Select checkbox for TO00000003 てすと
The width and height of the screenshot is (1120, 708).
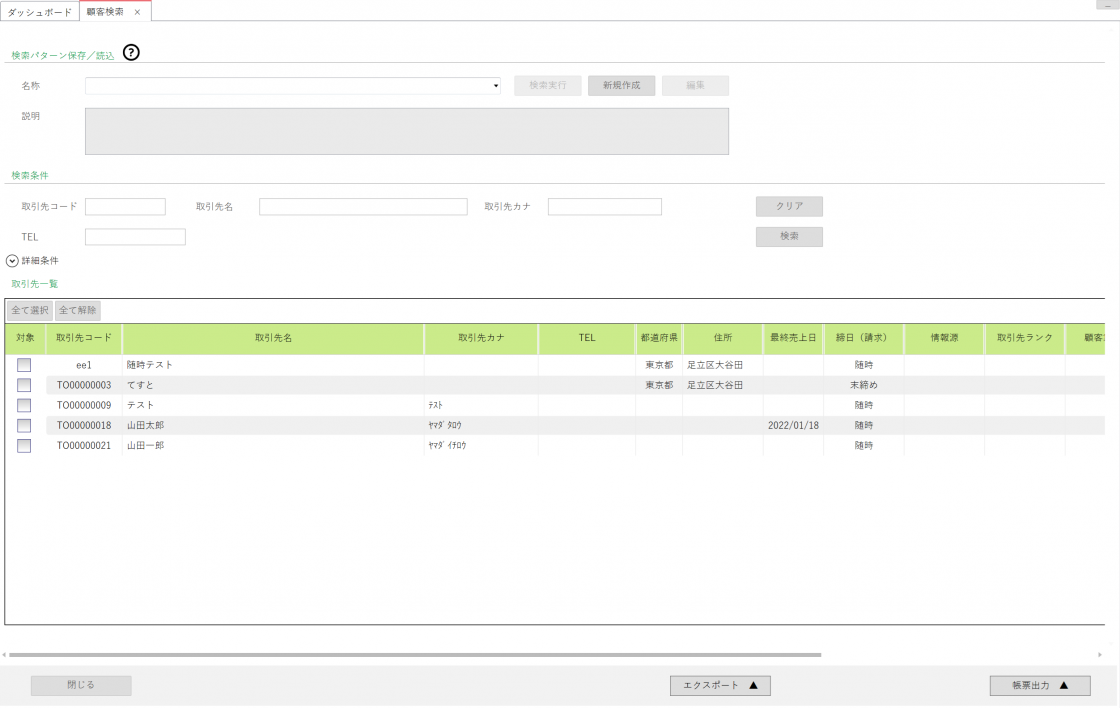[24, 385]
